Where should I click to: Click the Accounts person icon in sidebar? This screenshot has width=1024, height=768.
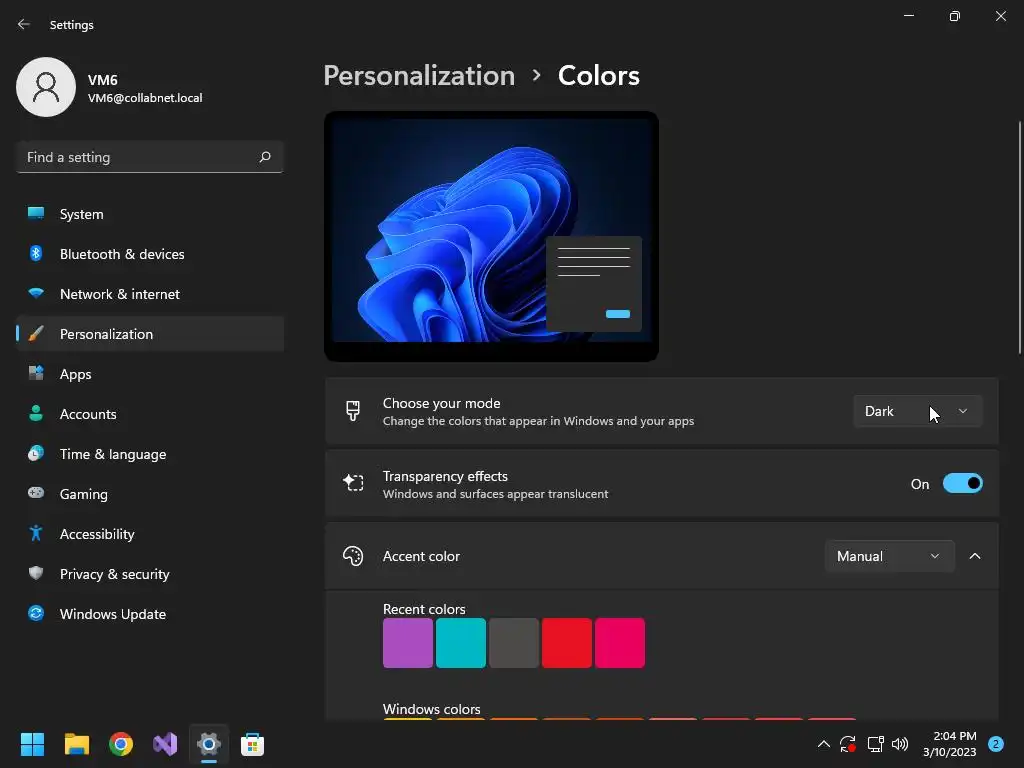(x=36, y=413)
